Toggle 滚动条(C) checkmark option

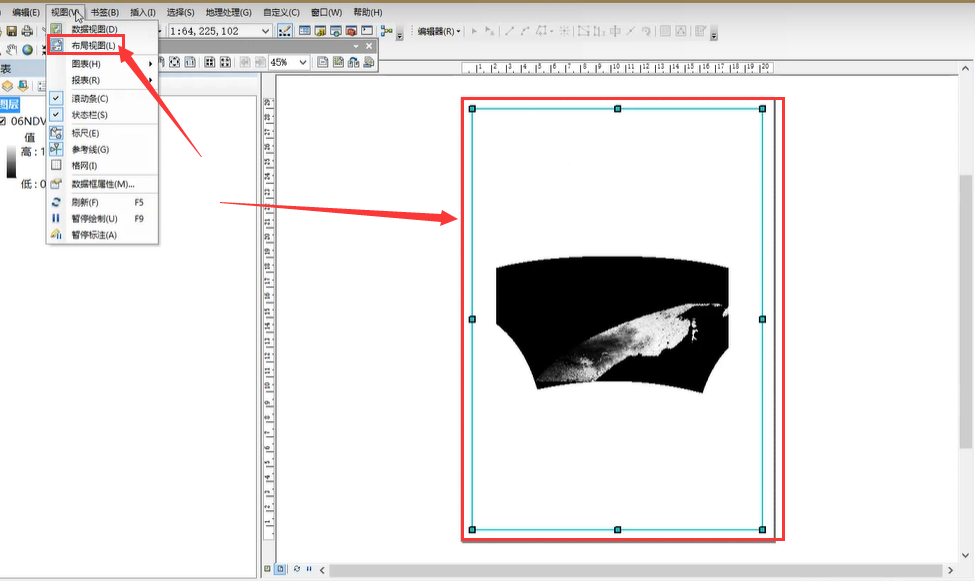click(x=103, y=98)
